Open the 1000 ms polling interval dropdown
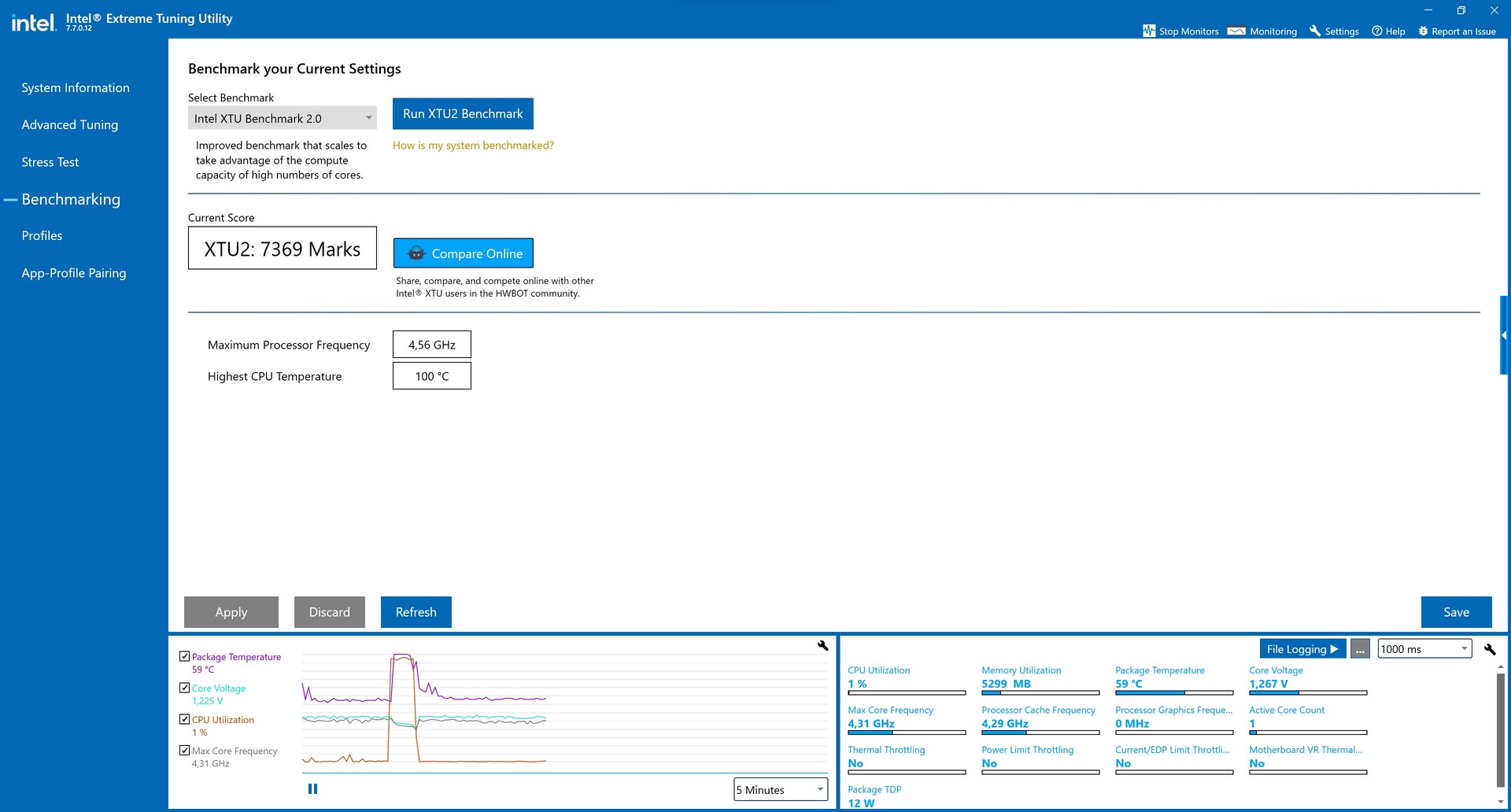 click(1424, 648)
